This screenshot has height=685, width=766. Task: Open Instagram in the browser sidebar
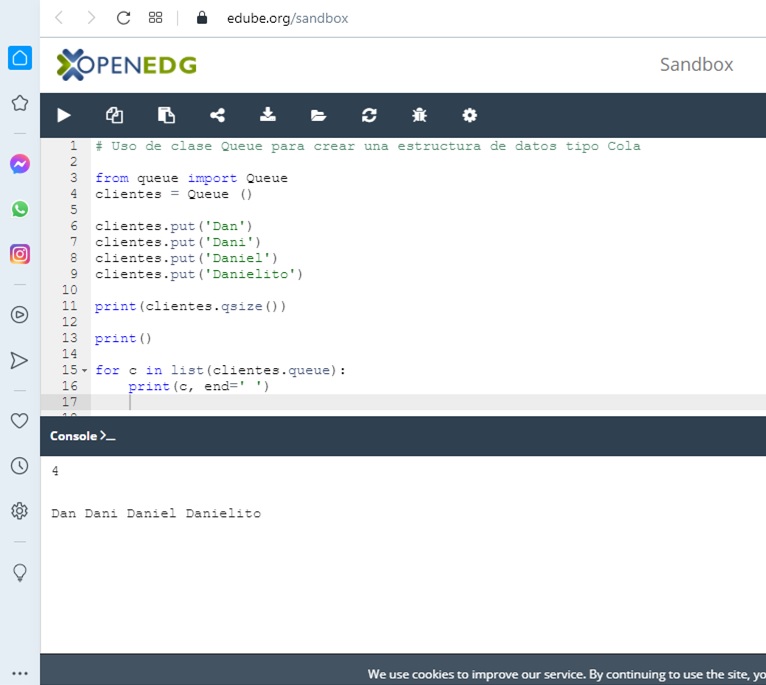coord(19,254)
